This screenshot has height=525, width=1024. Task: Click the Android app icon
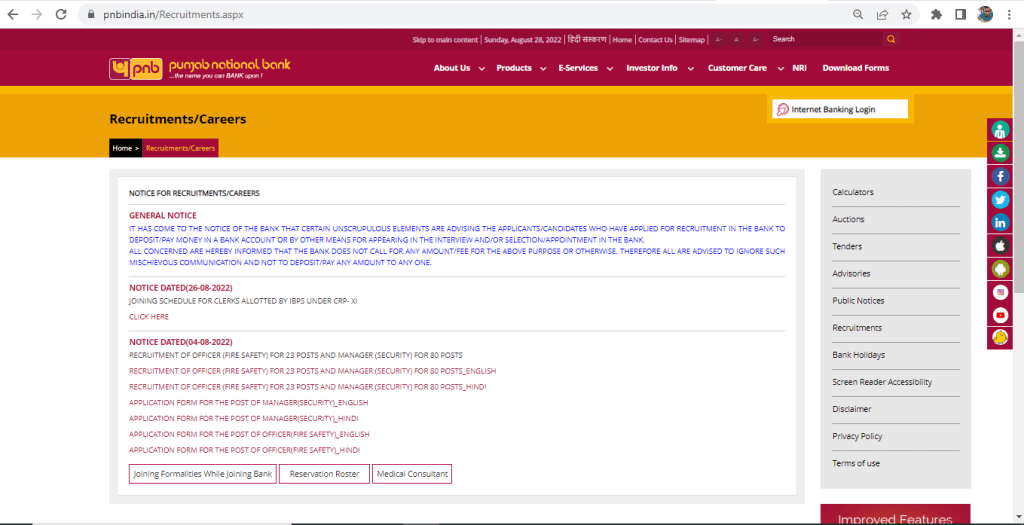click(x=1000, y=269)
